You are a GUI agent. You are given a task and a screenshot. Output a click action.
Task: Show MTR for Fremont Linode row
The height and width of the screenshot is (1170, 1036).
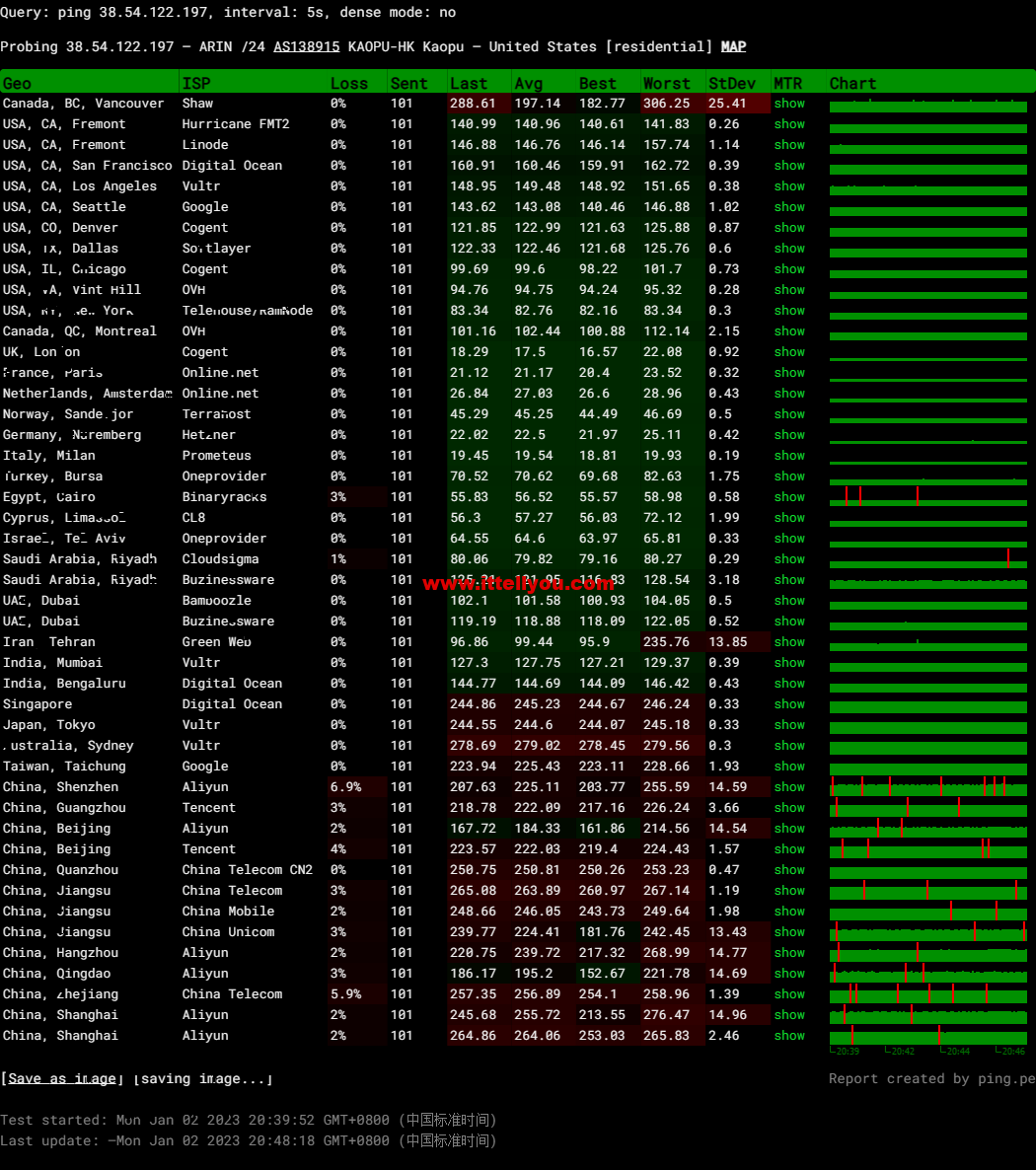coord(789,145)
